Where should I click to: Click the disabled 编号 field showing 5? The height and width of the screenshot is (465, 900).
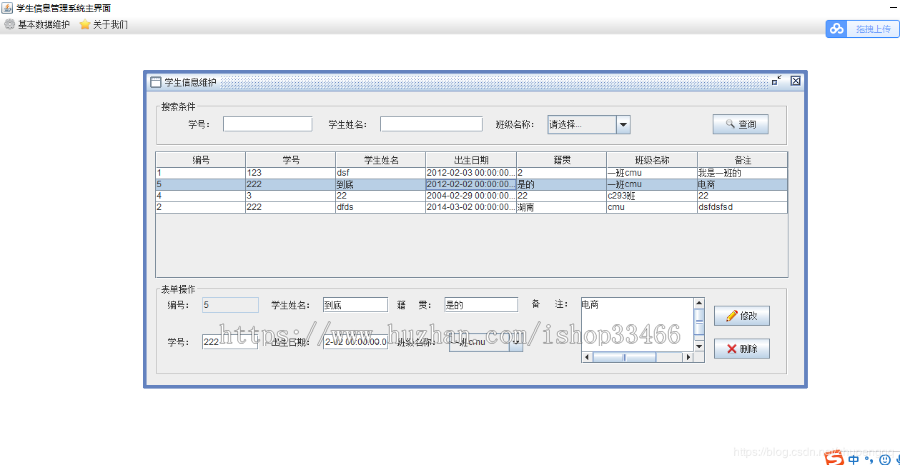tap(230, 305)
